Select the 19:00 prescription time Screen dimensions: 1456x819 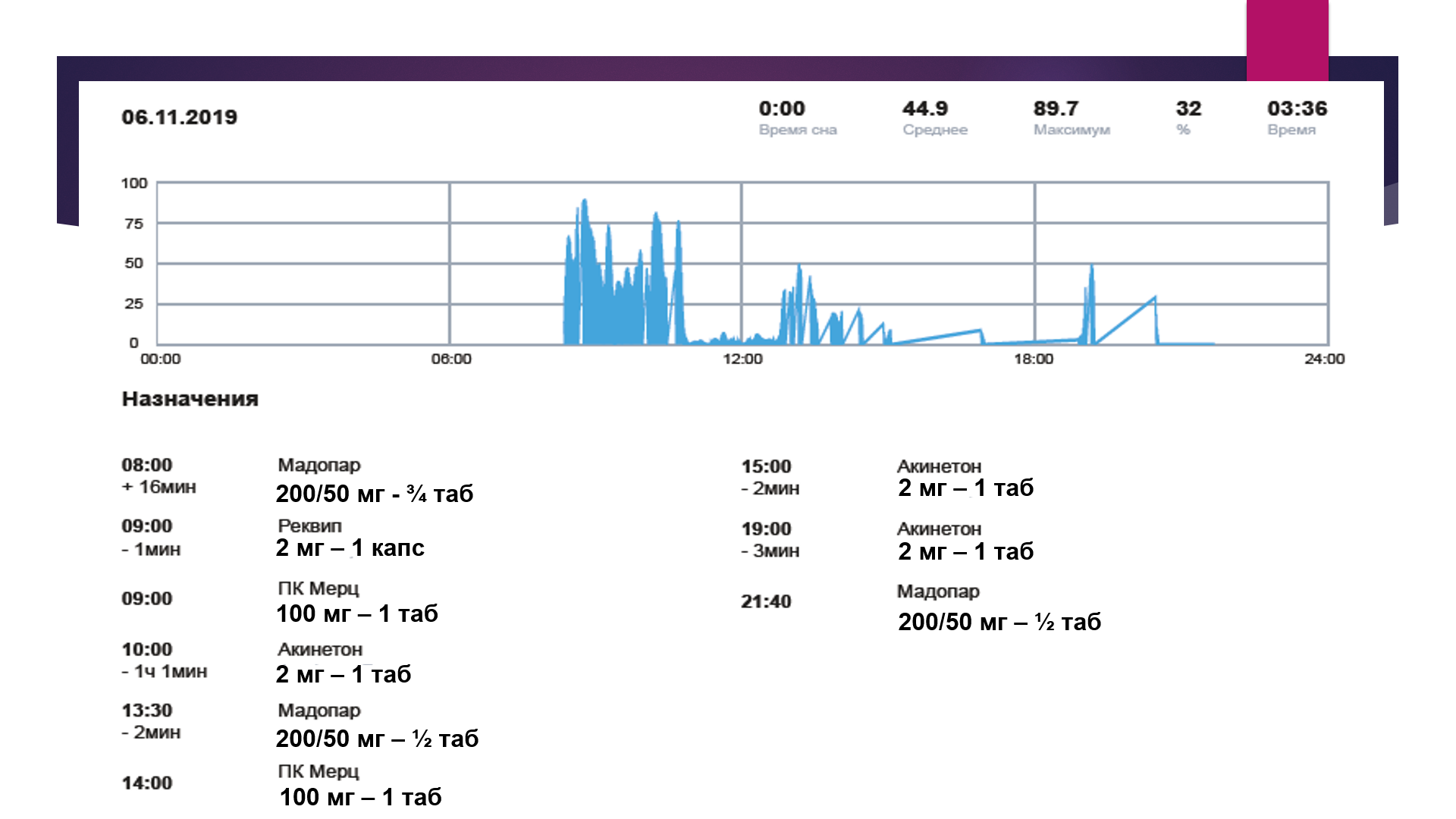[x=766, y=529]
